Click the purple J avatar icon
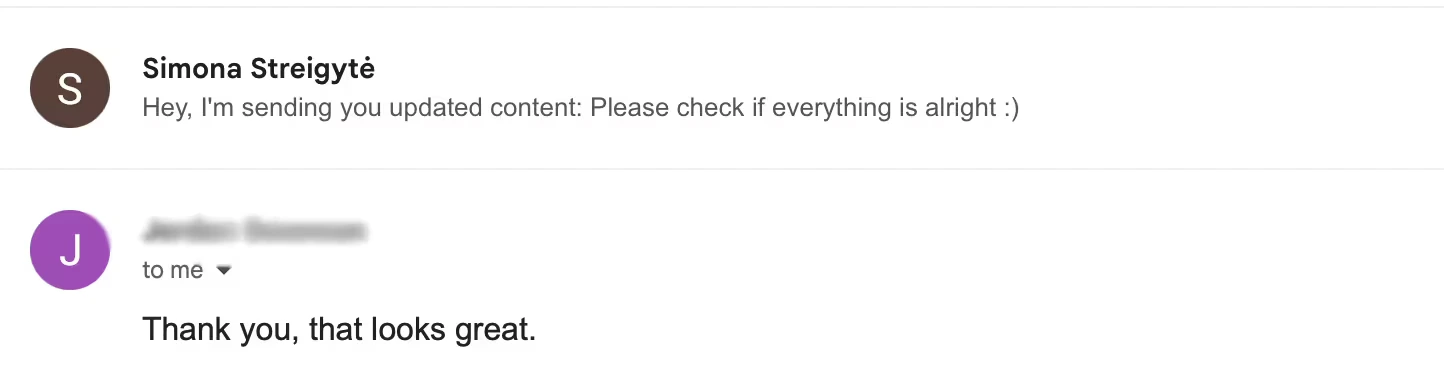Image resolution: width=1444 pixels, height=392 pixels. [70, 250]
